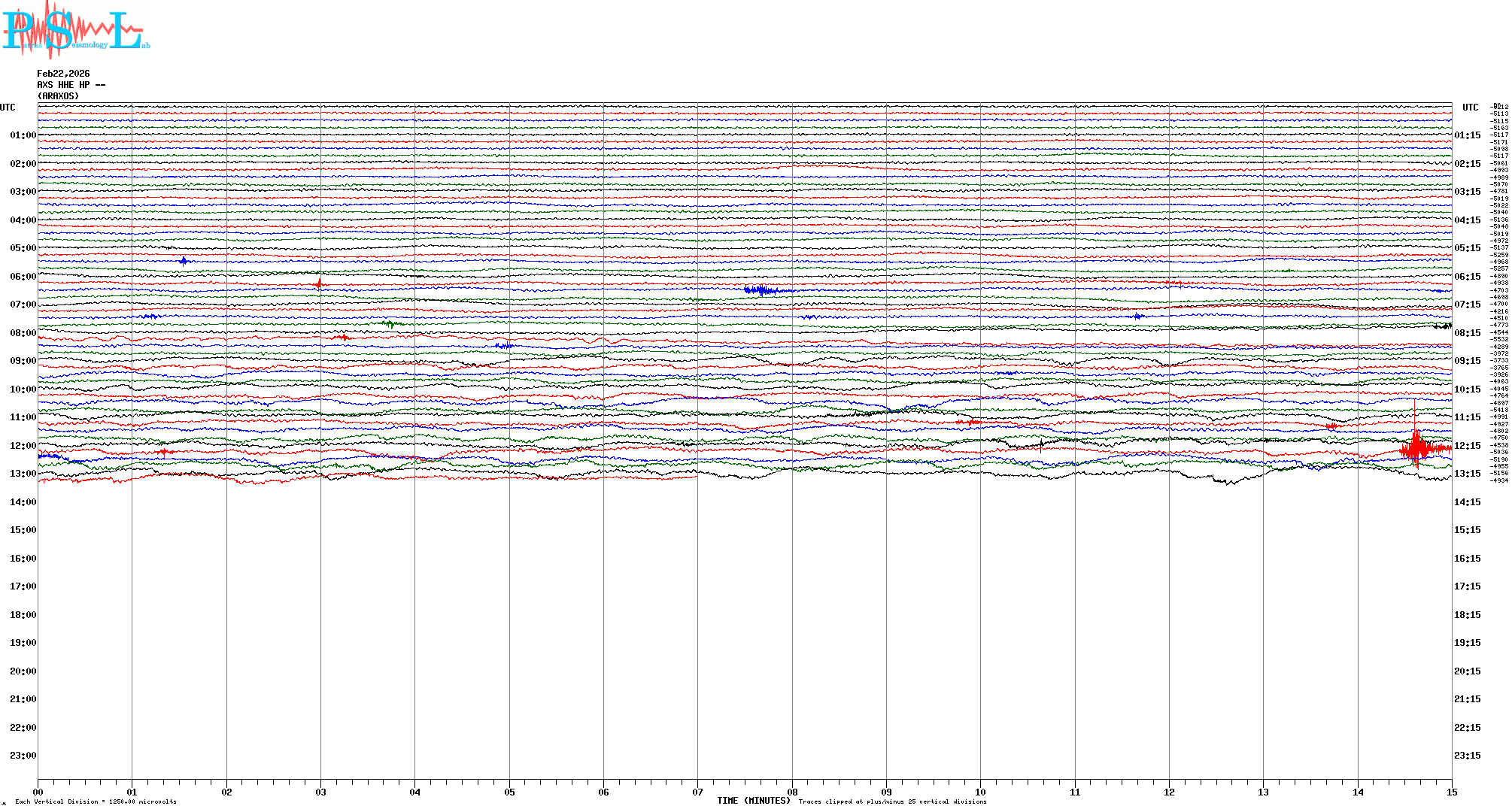Click the PSL seismology lab logo
The height and width of the screenshot is (812, 1512).
75,30
